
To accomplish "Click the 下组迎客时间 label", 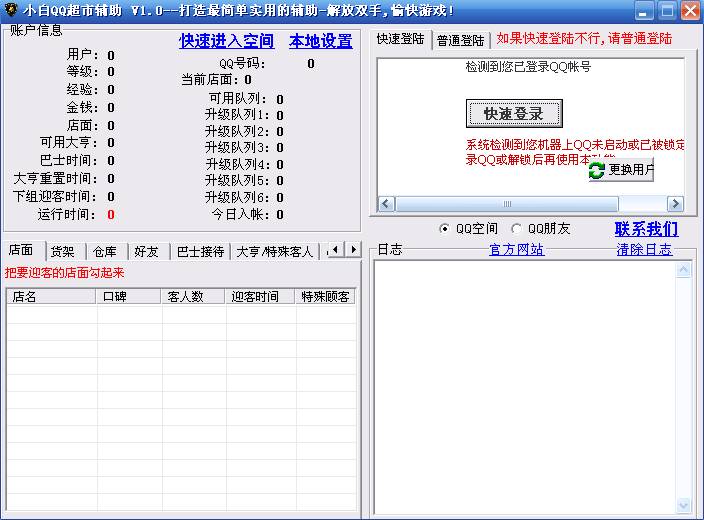I will (x=55, y=197).
